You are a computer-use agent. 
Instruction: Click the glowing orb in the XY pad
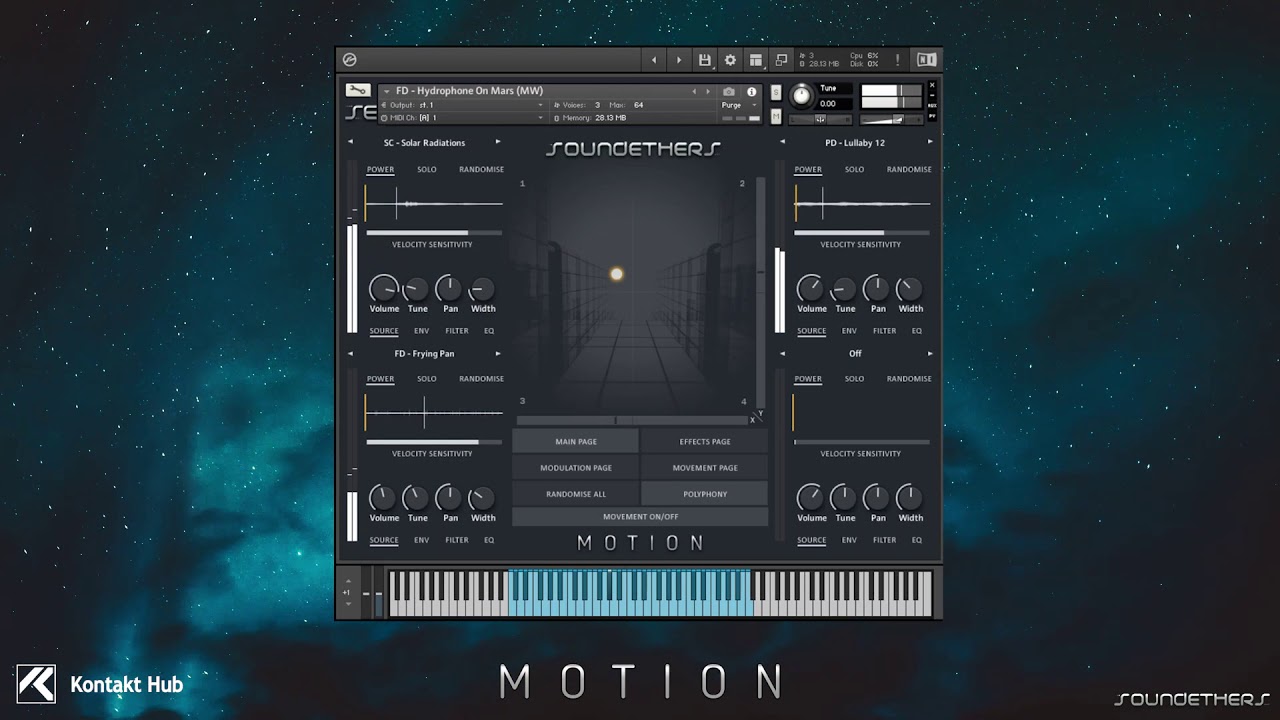(616, 274)
